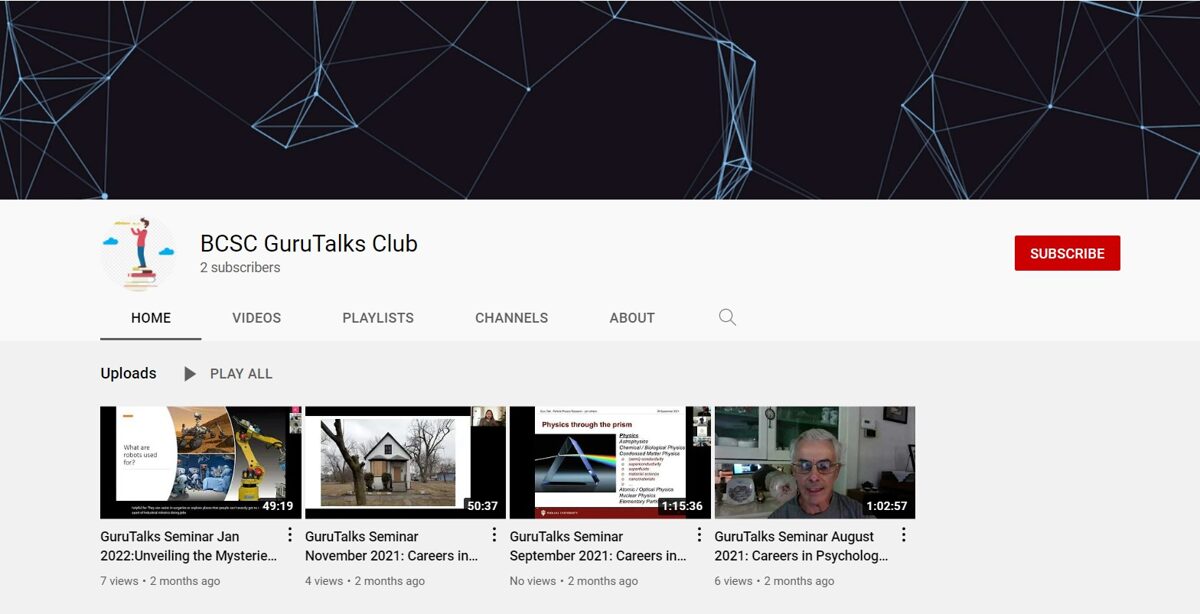Open the channel search magnifier icon

click(x=727, y=317)
